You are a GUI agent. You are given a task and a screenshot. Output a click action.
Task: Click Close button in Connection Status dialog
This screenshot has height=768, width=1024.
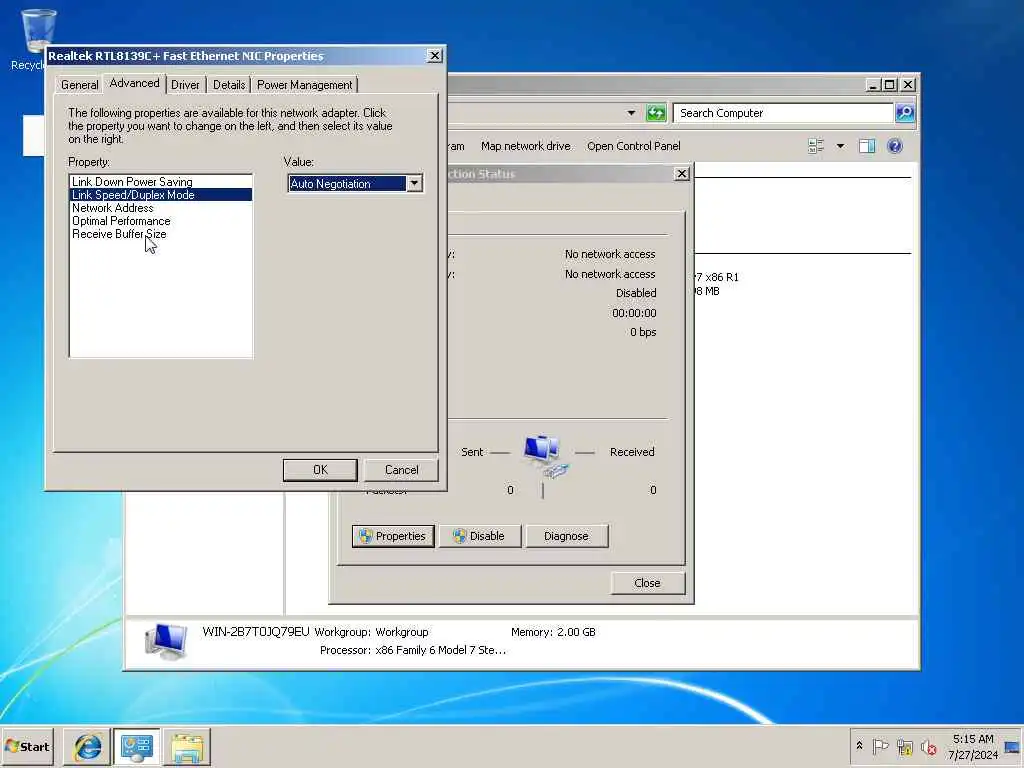pos(647,583)
